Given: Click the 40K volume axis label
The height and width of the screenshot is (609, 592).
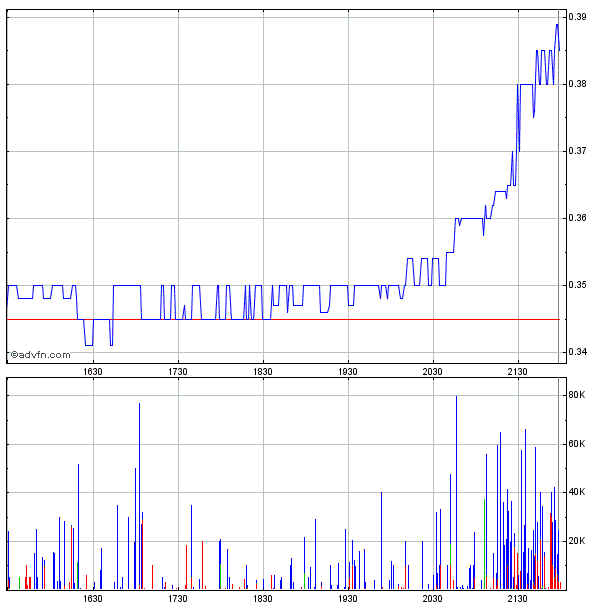Looking at the screenshot, I should click(576, 492).
